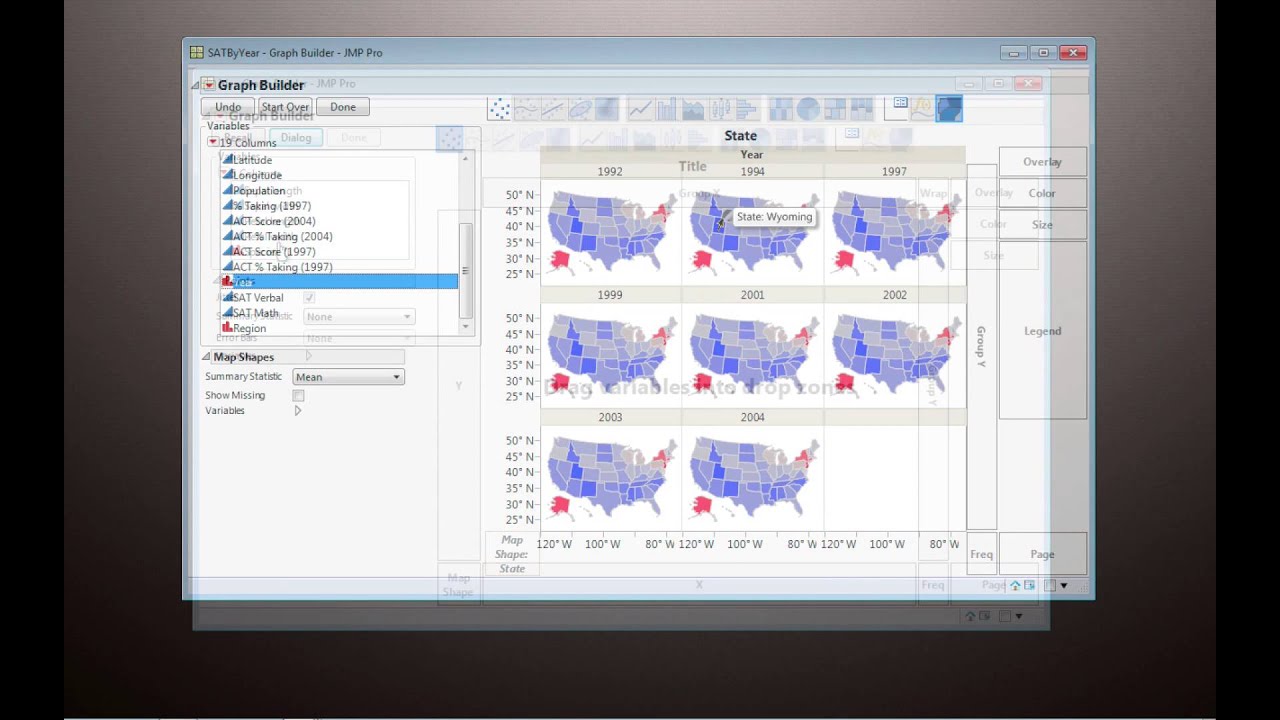1280x720 pixels.
Task: Select the Line of Fit element icon
Action: 553,109
